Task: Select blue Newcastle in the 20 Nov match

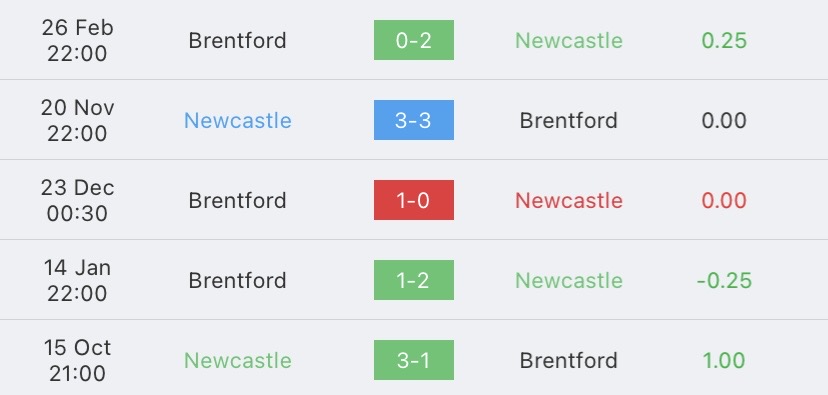Action: coord(238,120)
